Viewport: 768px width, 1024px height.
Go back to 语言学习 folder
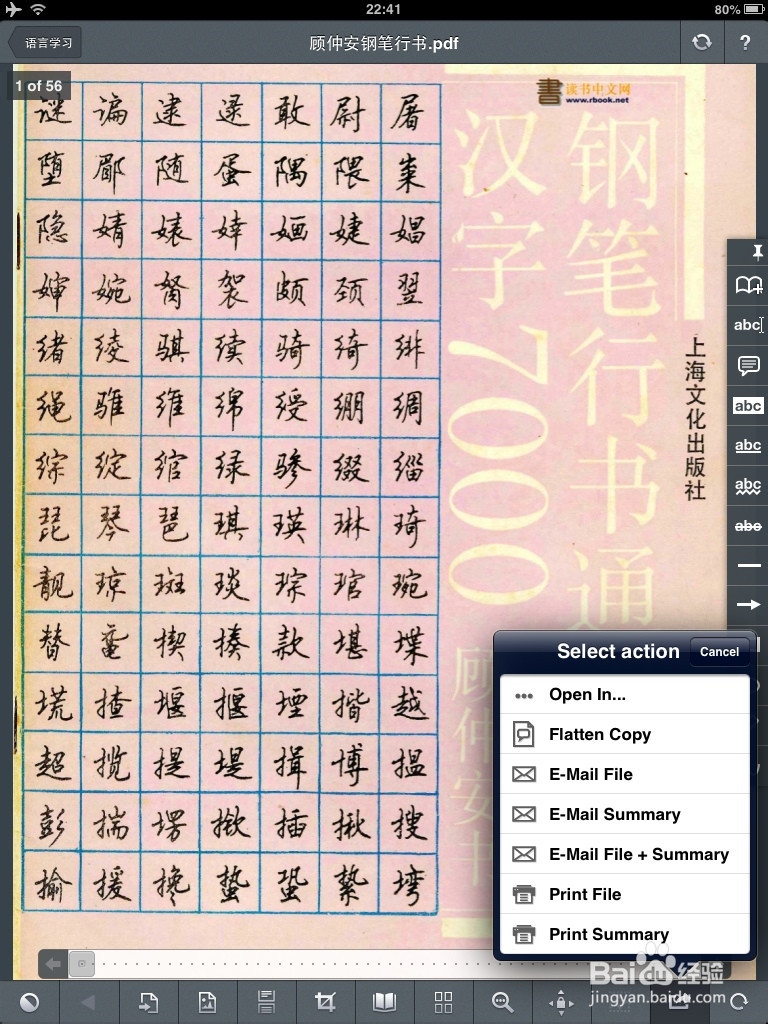coord(45,43)
